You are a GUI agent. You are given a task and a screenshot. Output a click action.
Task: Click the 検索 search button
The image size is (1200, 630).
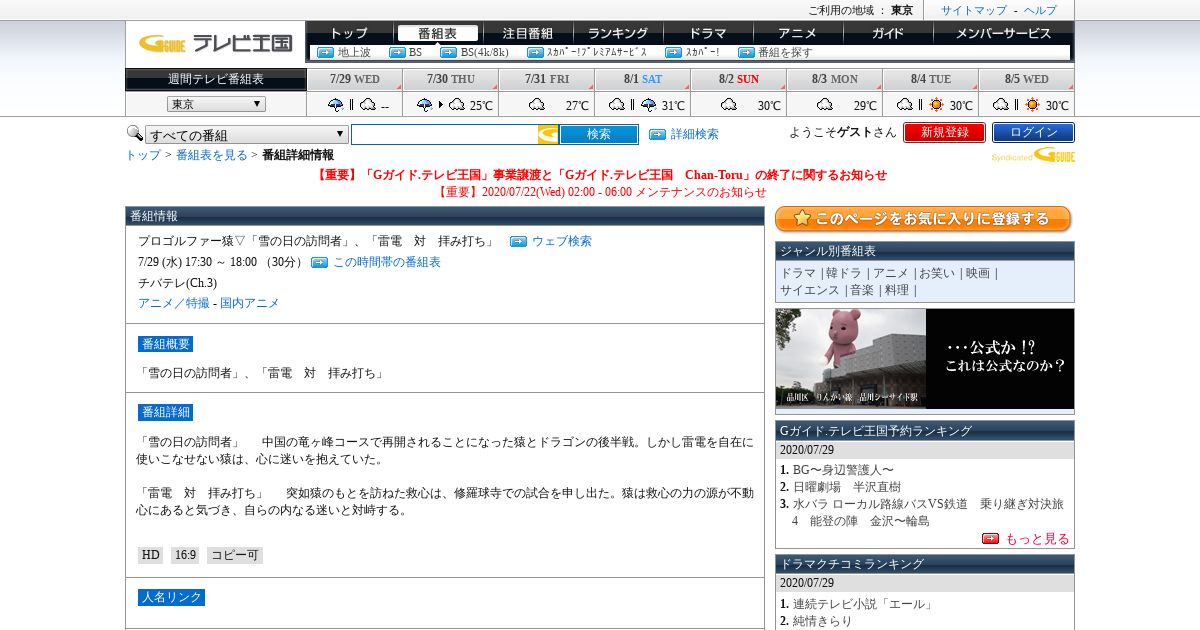[599, 134]
